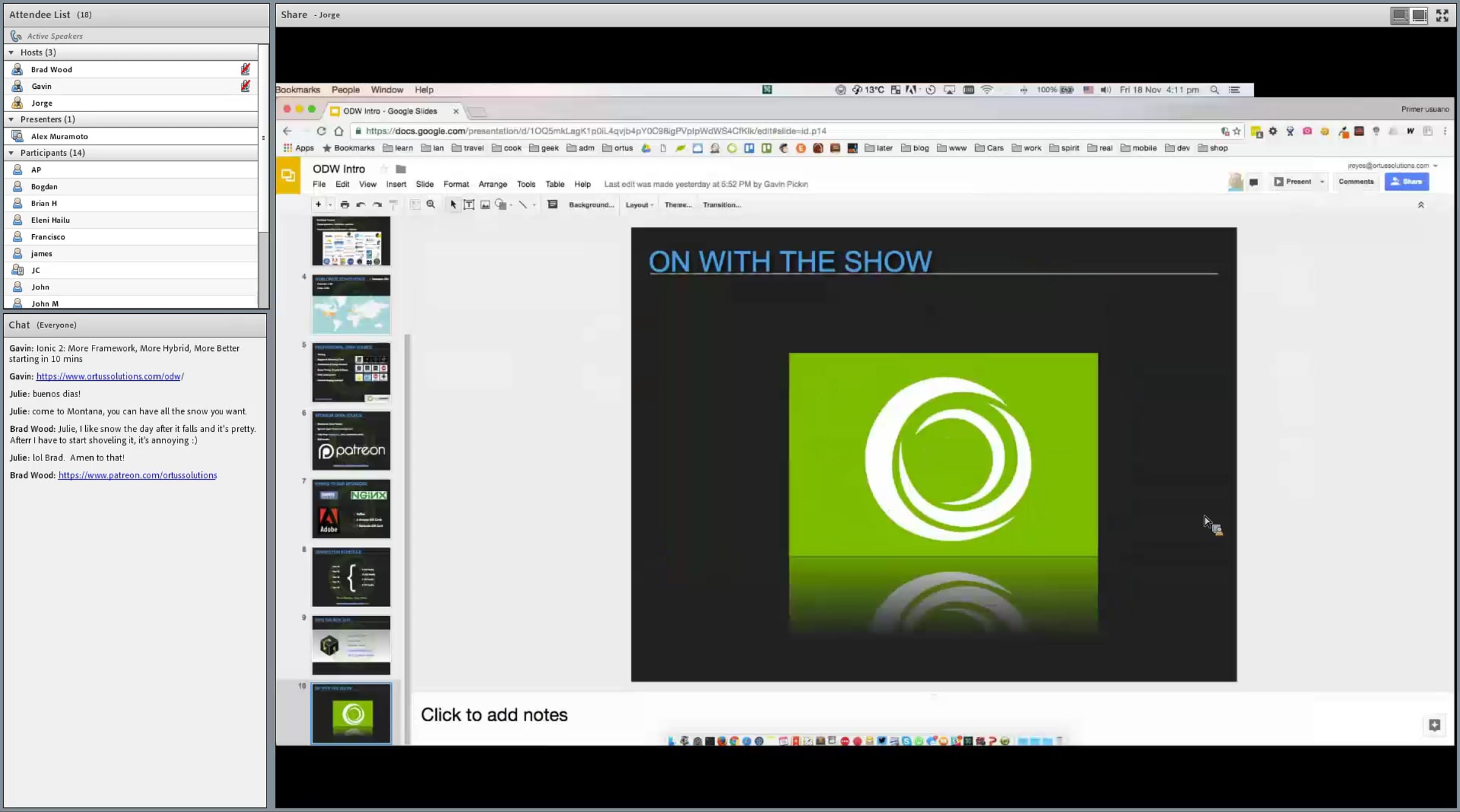Image resolution: width=1460 pixels, height=812 pixels.
Task: Select the text box tool
Action: pos(469,204)
